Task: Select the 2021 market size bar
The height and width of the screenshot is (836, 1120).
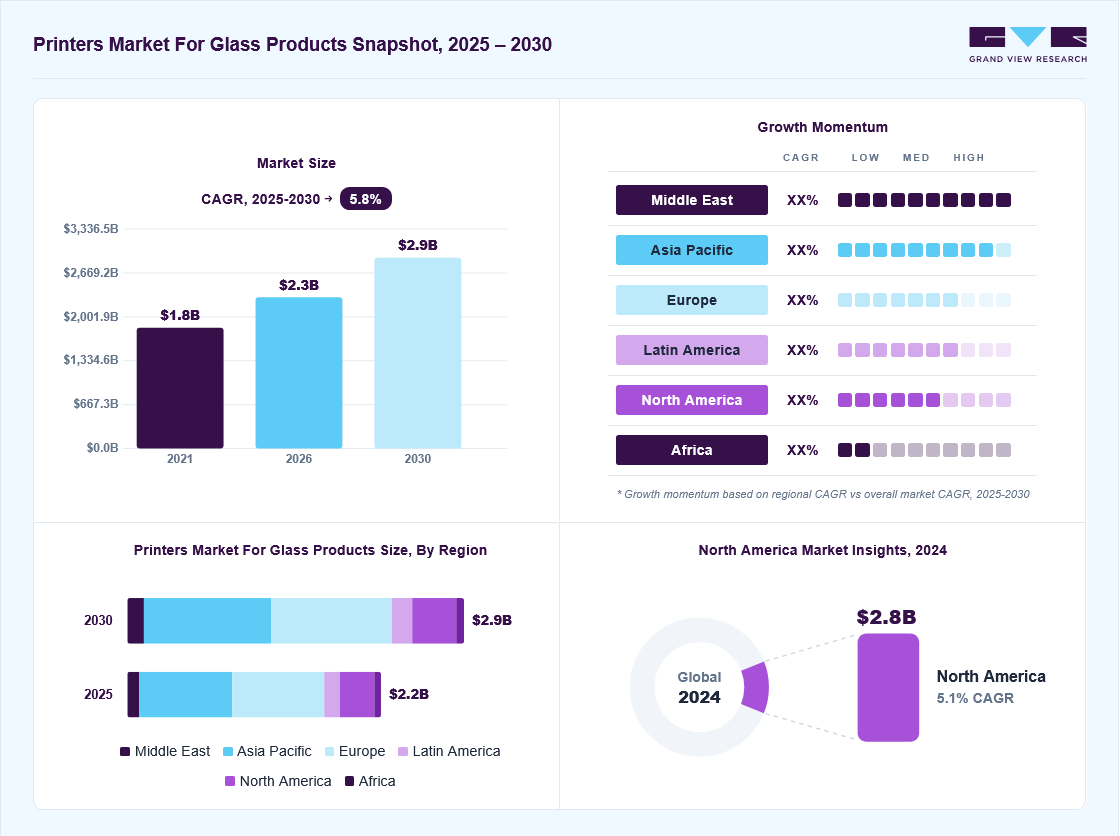Action: (180, 388)
